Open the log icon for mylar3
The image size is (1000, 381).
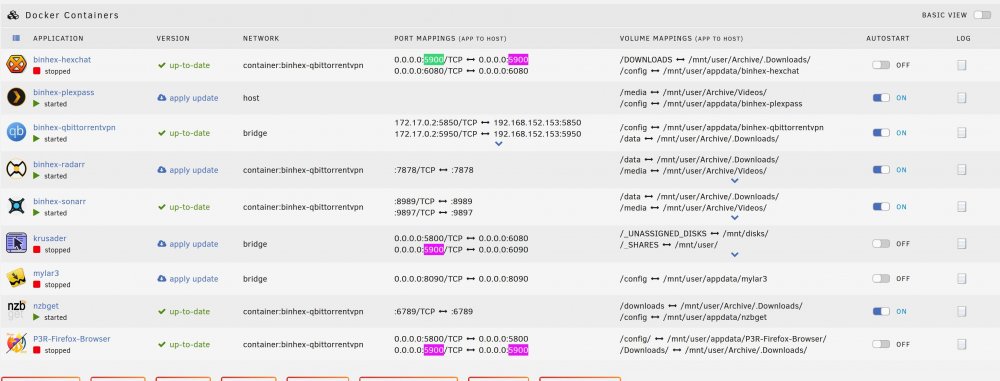(x=961, y=279)
